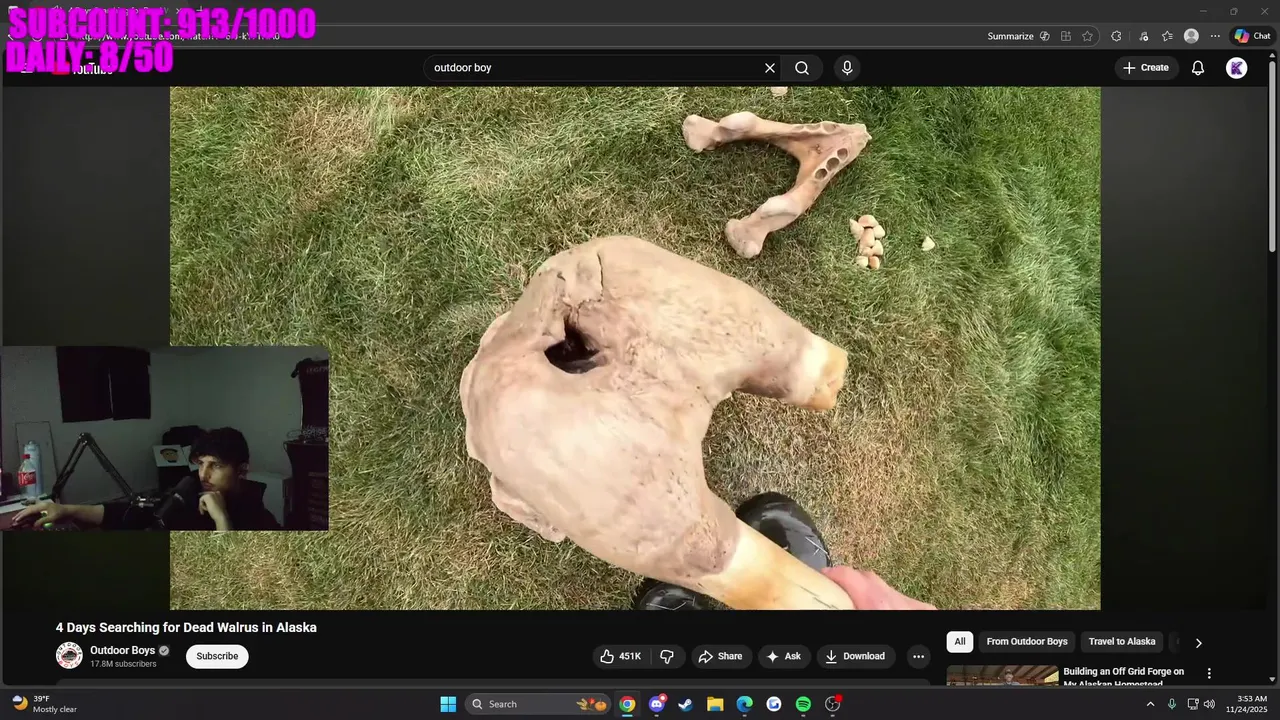Open the network tray icon
This screenshot has width=1280, height=720.
coord(1193,704)
